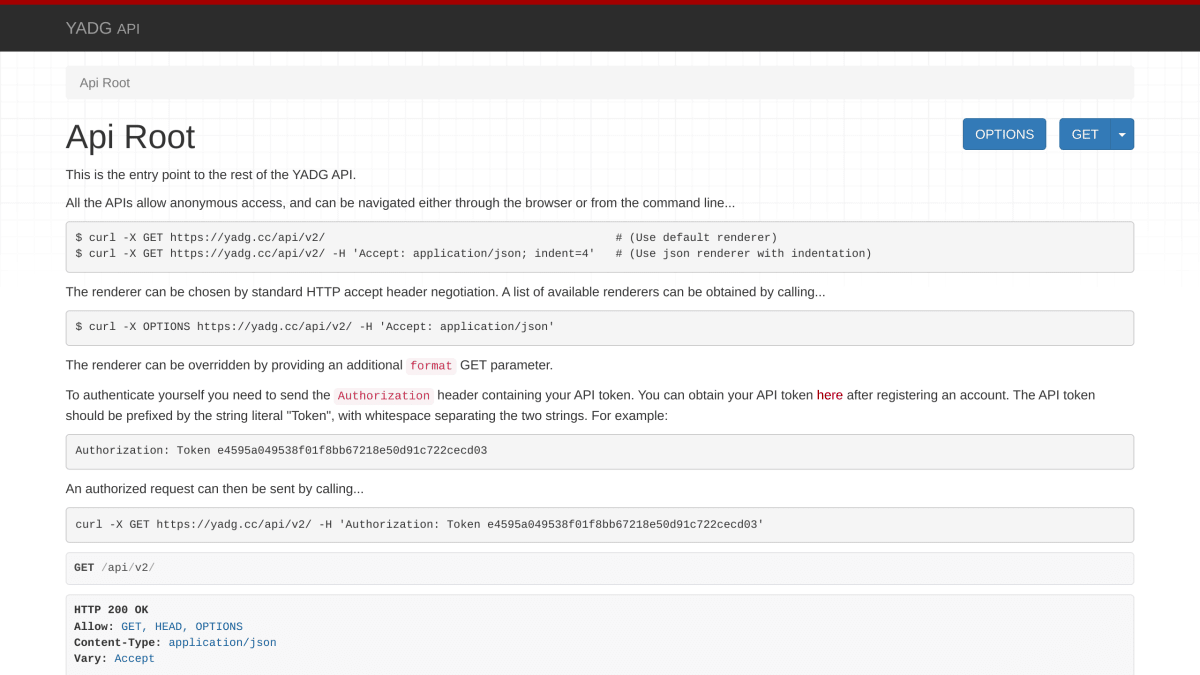Click 'An authorized request can then be sent' text
1200x675 pixels.
tap(215, 490)
